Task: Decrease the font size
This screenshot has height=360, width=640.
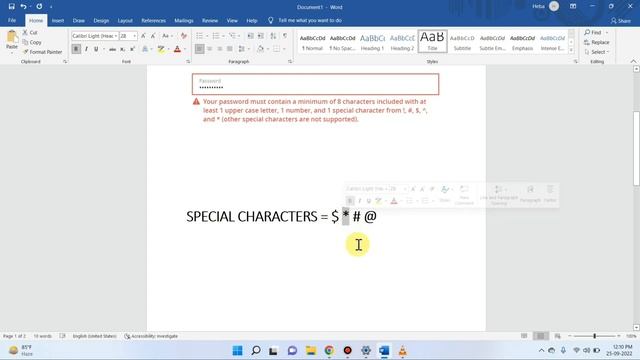Action: (x=153, y=36)
